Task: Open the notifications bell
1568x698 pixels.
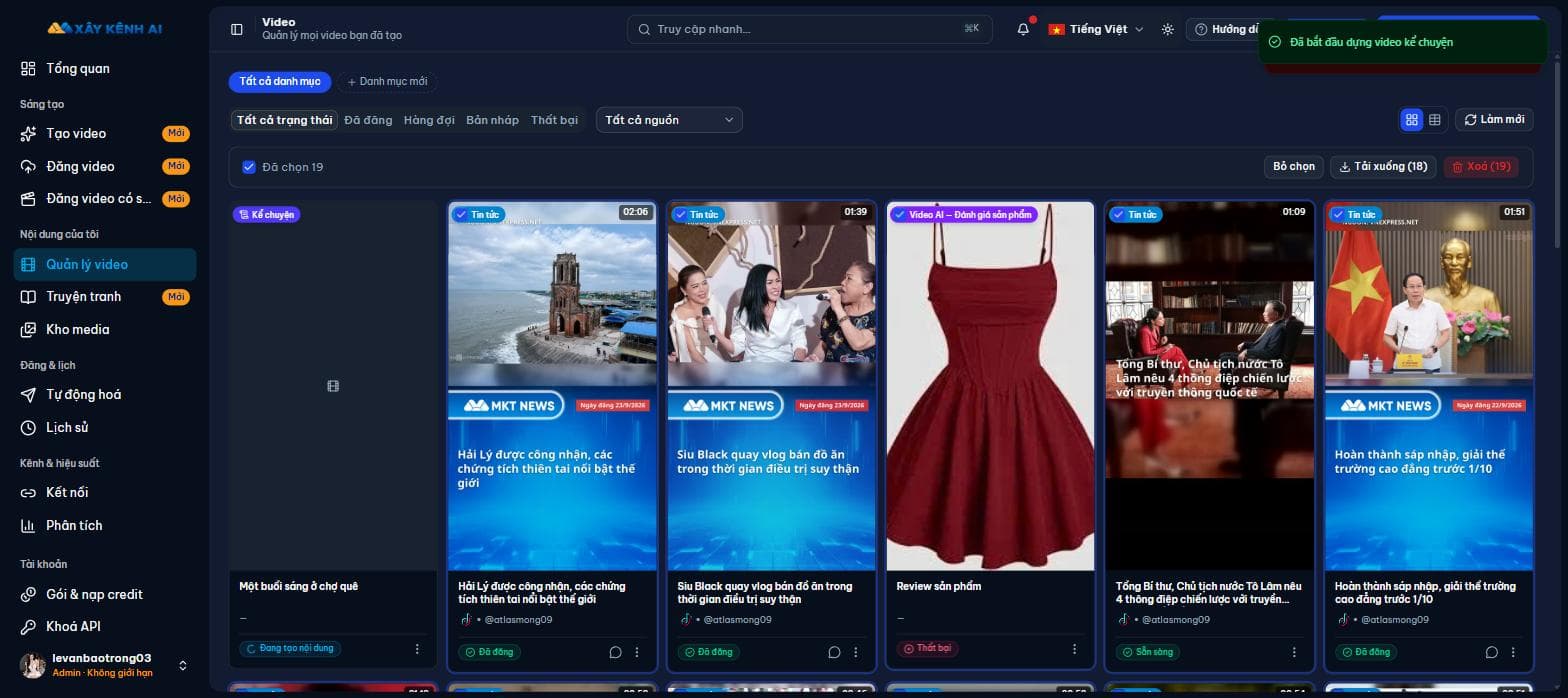Action: click(1023, 29)
